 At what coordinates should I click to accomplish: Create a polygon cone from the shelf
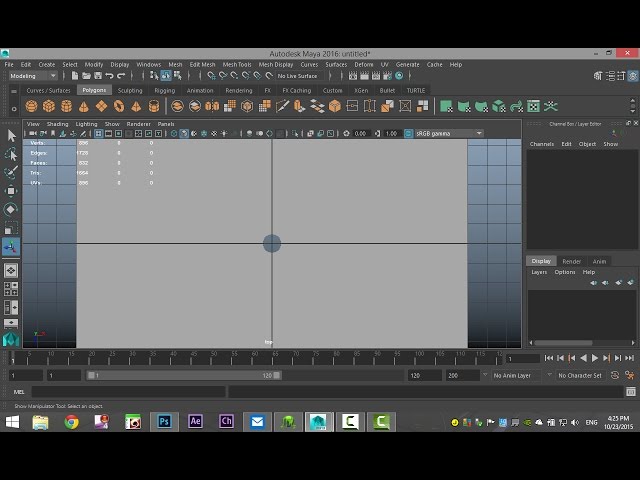pyautogui.click(x=84, y=107)
